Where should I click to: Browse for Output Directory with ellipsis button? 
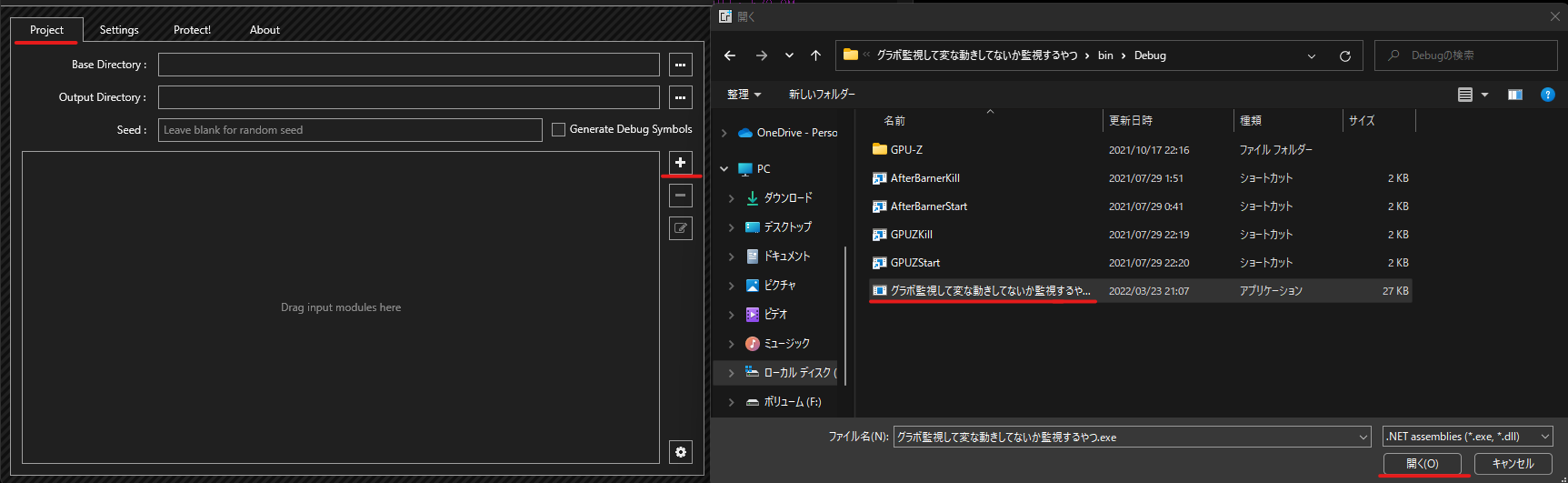[x=680, y=97]
